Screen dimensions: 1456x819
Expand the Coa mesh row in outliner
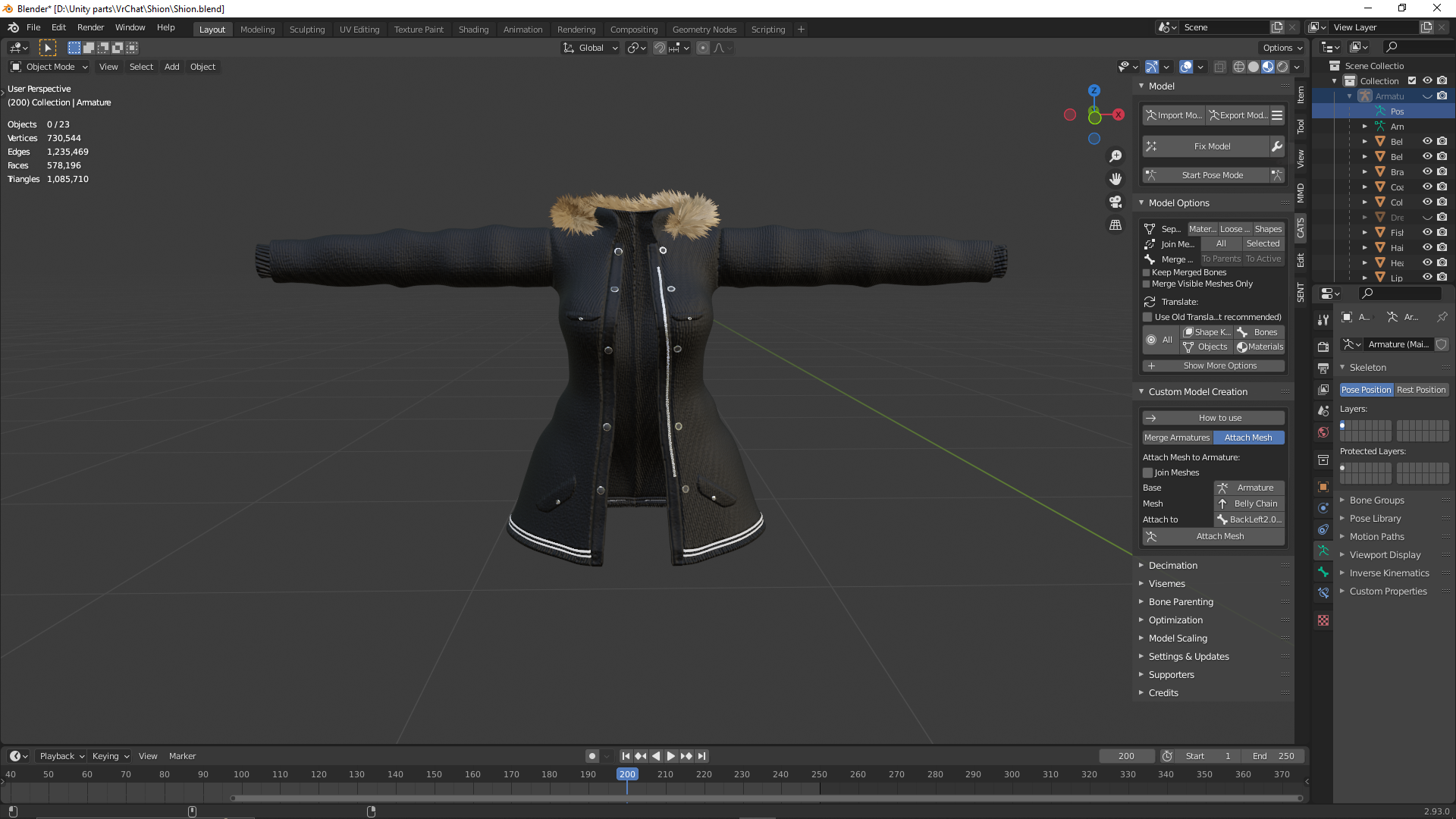coord(1365,187)
